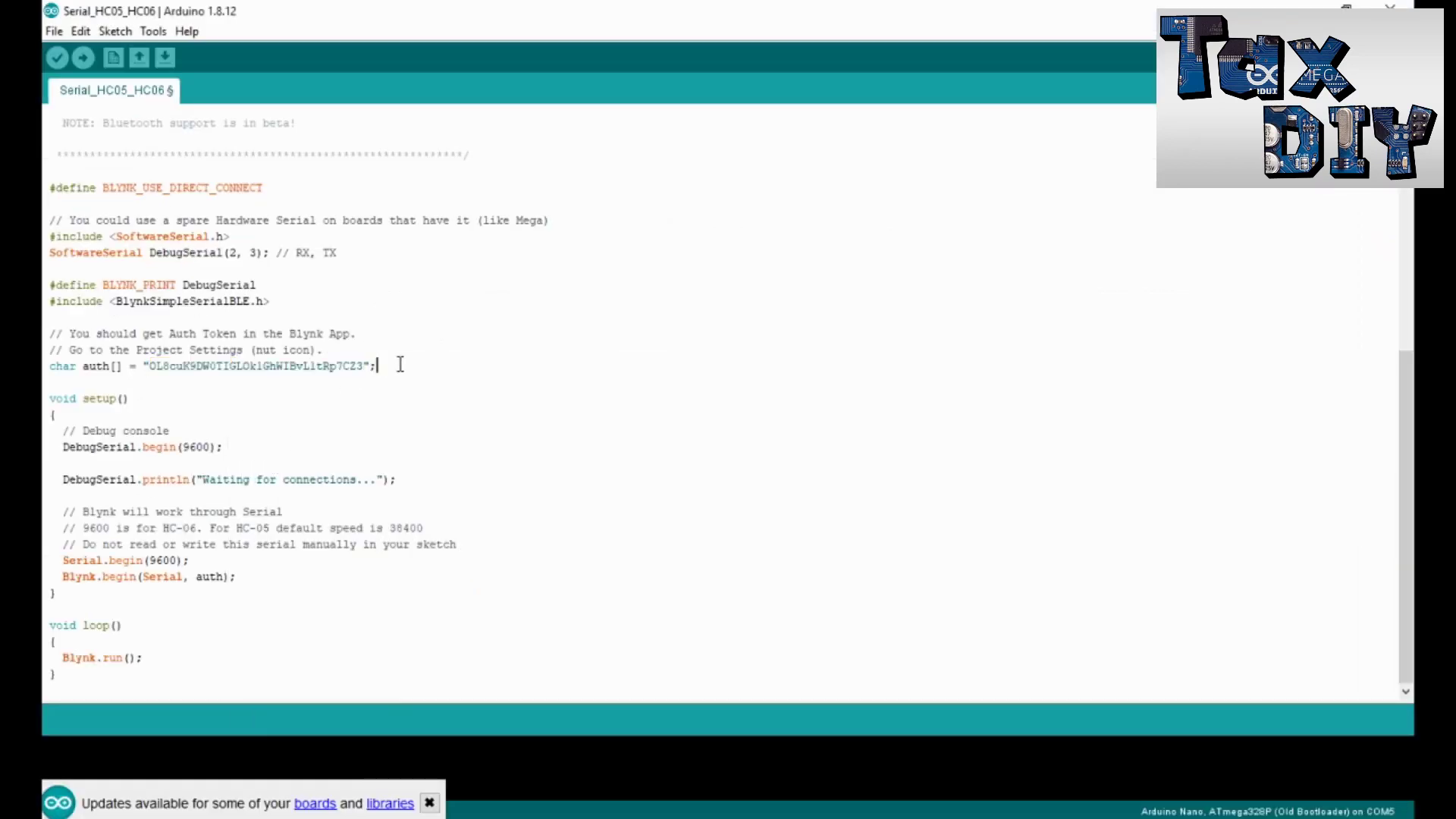1456x819 pixels.
Task: Save the sketch with the Save icon
Action: 165,58
